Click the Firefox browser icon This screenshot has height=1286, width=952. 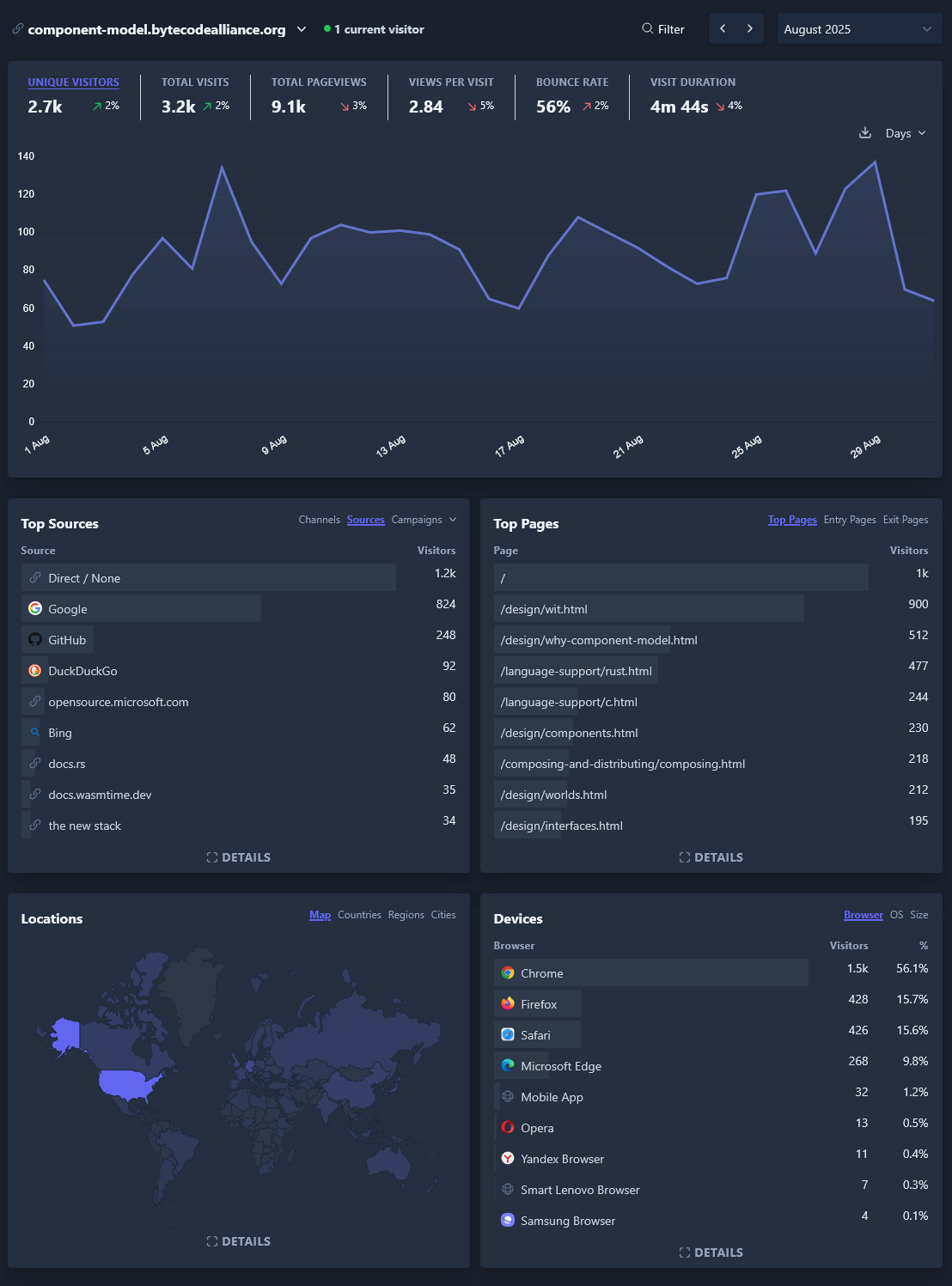coord(508,1004)
